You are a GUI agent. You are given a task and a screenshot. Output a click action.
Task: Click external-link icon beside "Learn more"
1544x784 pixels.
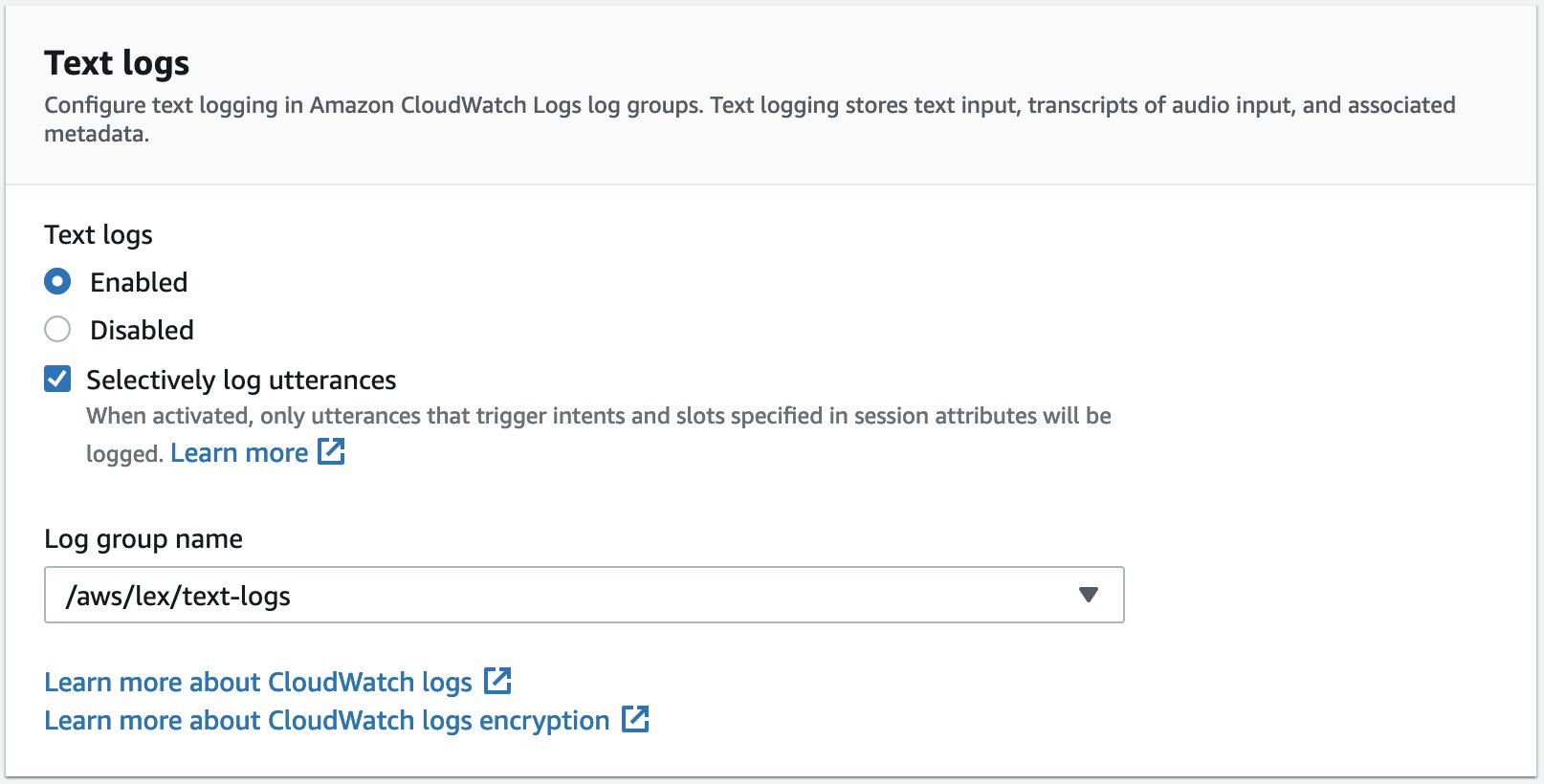[331, 451]
